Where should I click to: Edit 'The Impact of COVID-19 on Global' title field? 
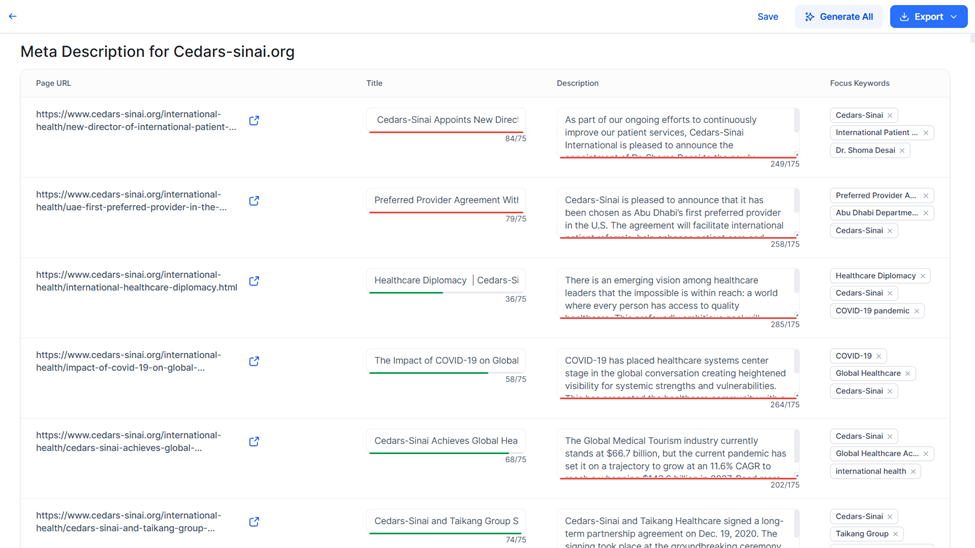446,360
